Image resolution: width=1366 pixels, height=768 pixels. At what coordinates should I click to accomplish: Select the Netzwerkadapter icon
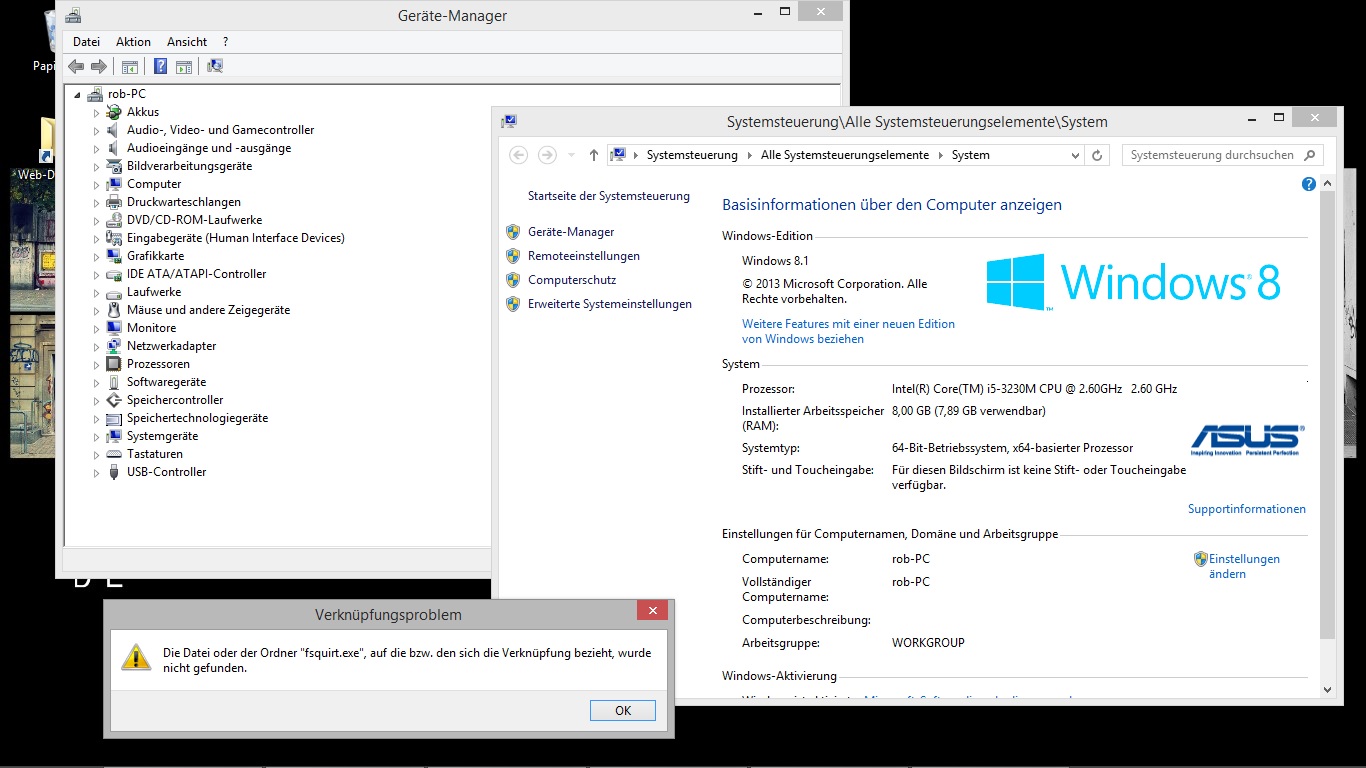click(x=114, y=346)
